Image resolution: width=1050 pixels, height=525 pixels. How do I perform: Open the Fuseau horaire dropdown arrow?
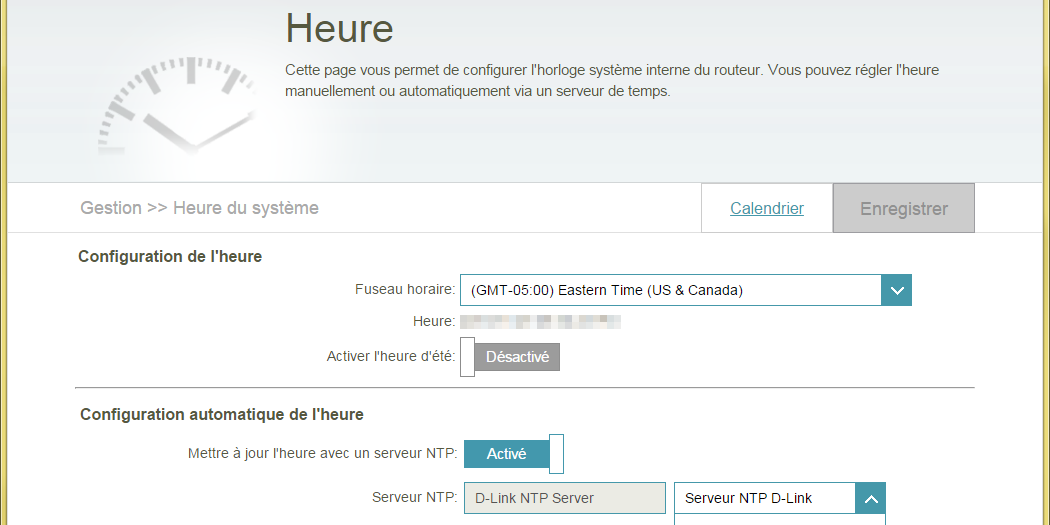point(896,291)
